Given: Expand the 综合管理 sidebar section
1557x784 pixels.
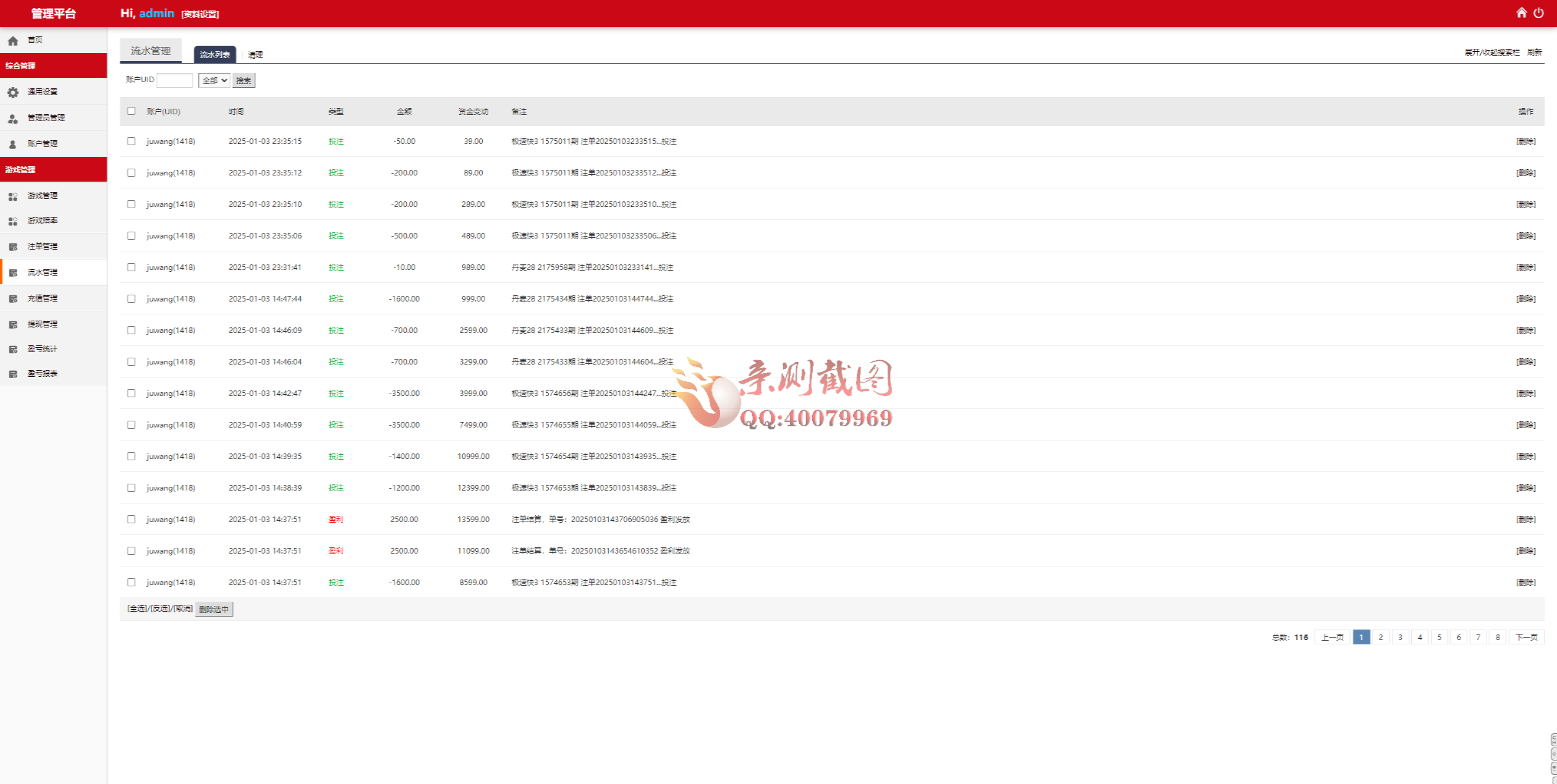Looking at the screenshot, I should [19, 65].
